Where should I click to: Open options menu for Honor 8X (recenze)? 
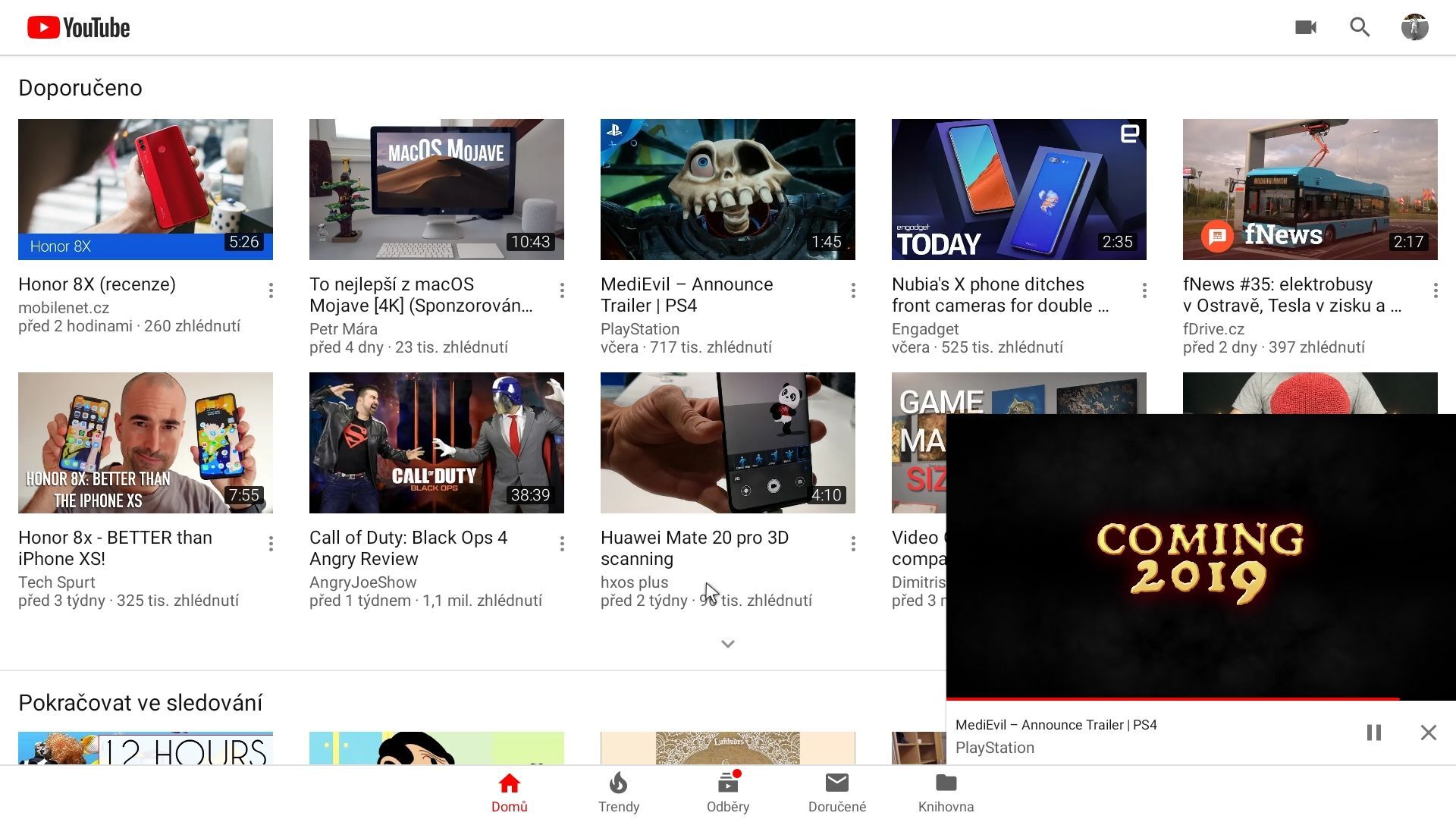point(271,290)
